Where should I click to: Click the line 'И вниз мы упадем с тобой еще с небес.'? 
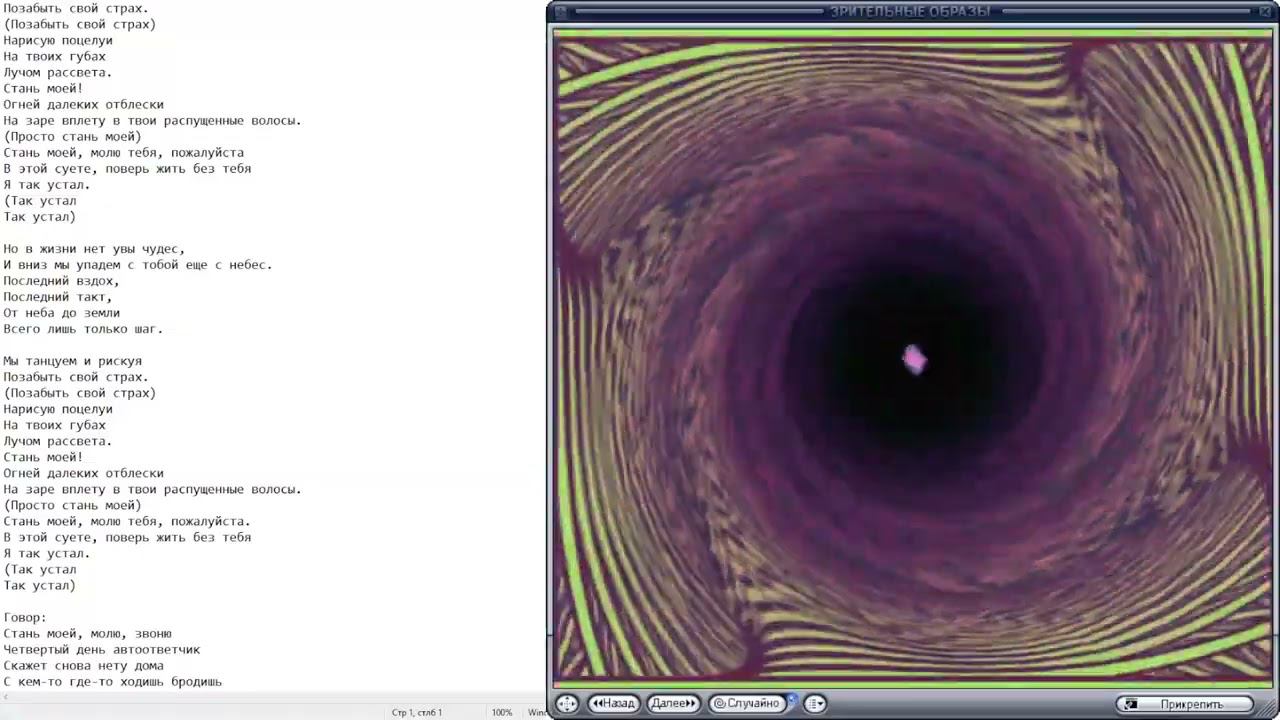pos(138,265)
